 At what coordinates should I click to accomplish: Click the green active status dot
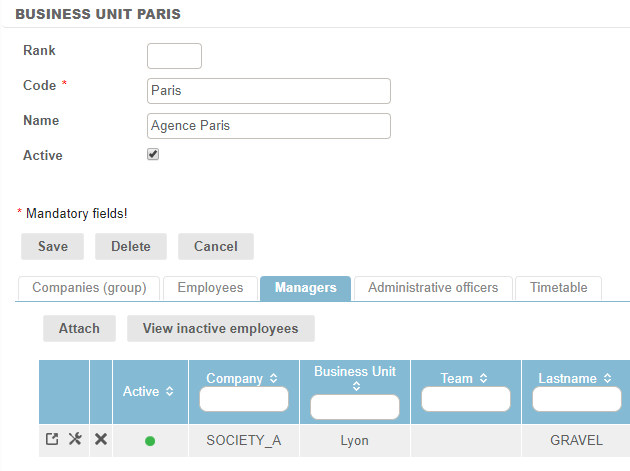[150, 440]
